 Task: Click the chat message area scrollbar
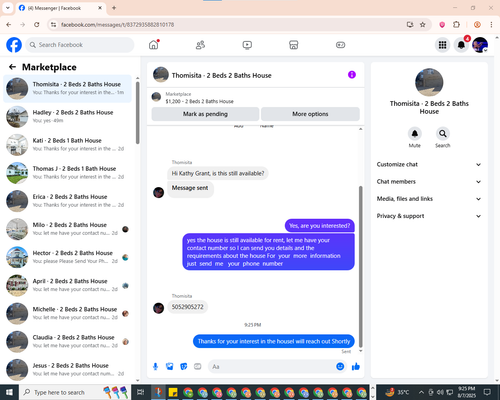[x=360, y=267]
